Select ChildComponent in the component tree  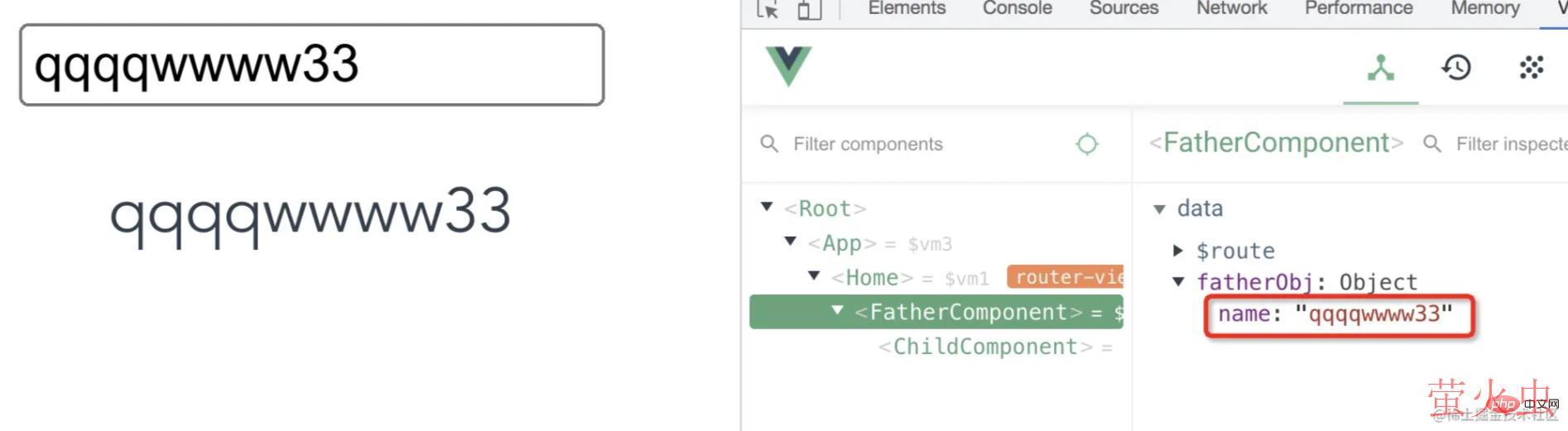[x=984, y=347]
